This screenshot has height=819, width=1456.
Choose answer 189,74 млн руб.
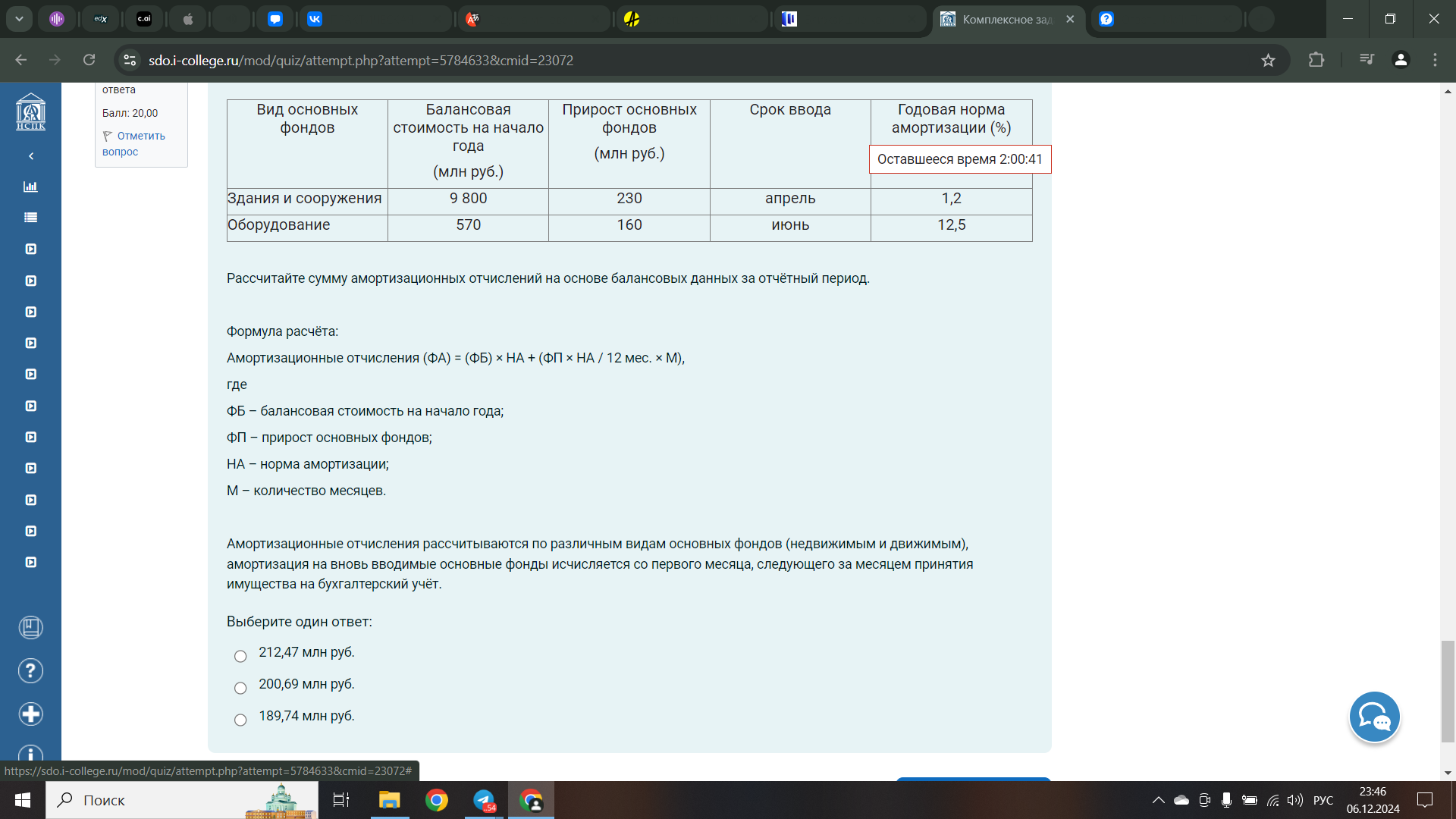(x=240, y=720)
